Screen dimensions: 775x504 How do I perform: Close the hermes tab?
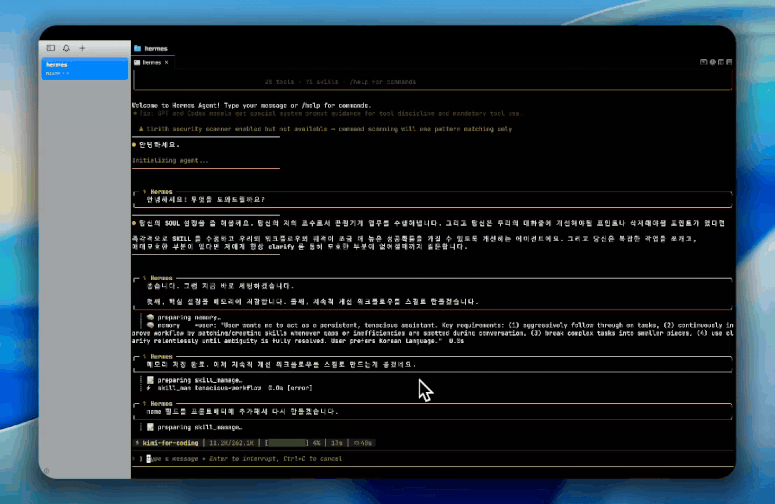[x=167, y=63]
